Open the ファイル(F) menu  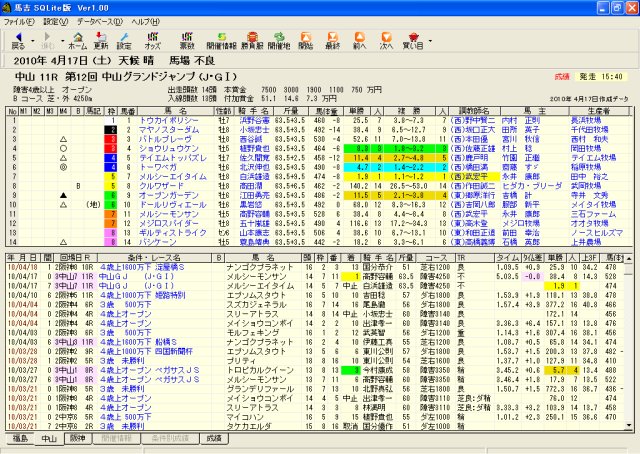[19, 22]
